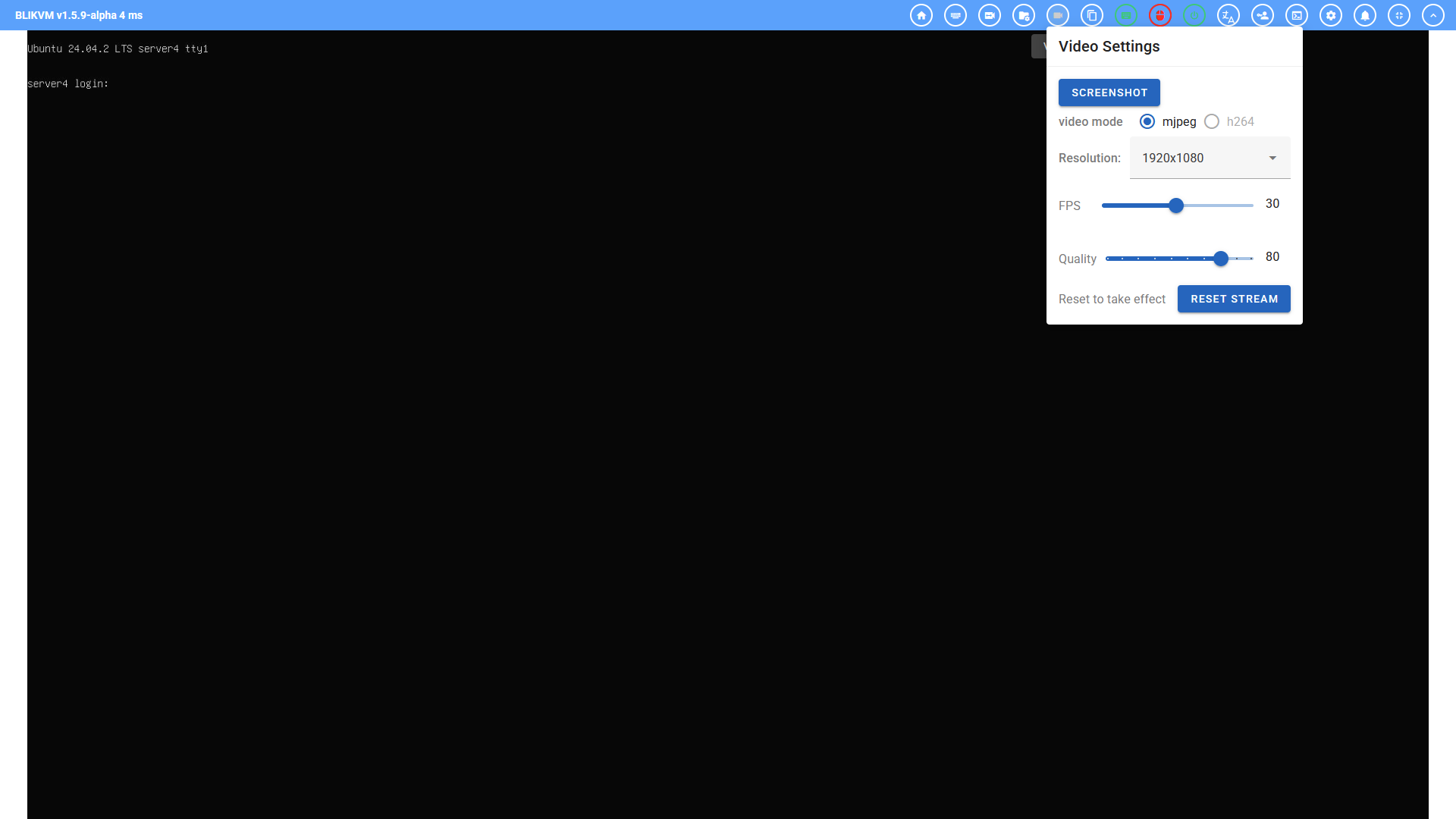
Task: Click the green keyboard status toggle
Action: click(1125, 15)
